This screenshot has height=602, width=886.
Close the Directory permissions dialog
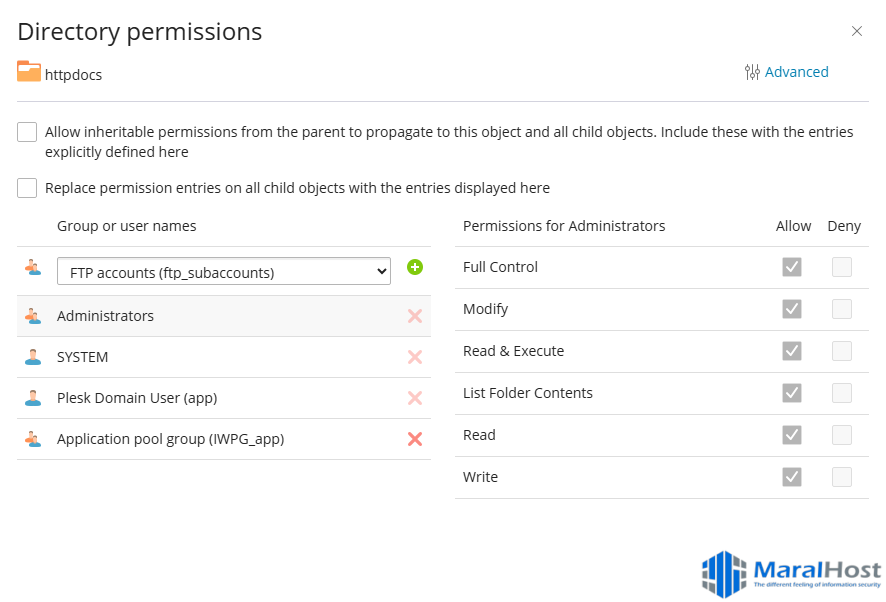click(857, 31)
